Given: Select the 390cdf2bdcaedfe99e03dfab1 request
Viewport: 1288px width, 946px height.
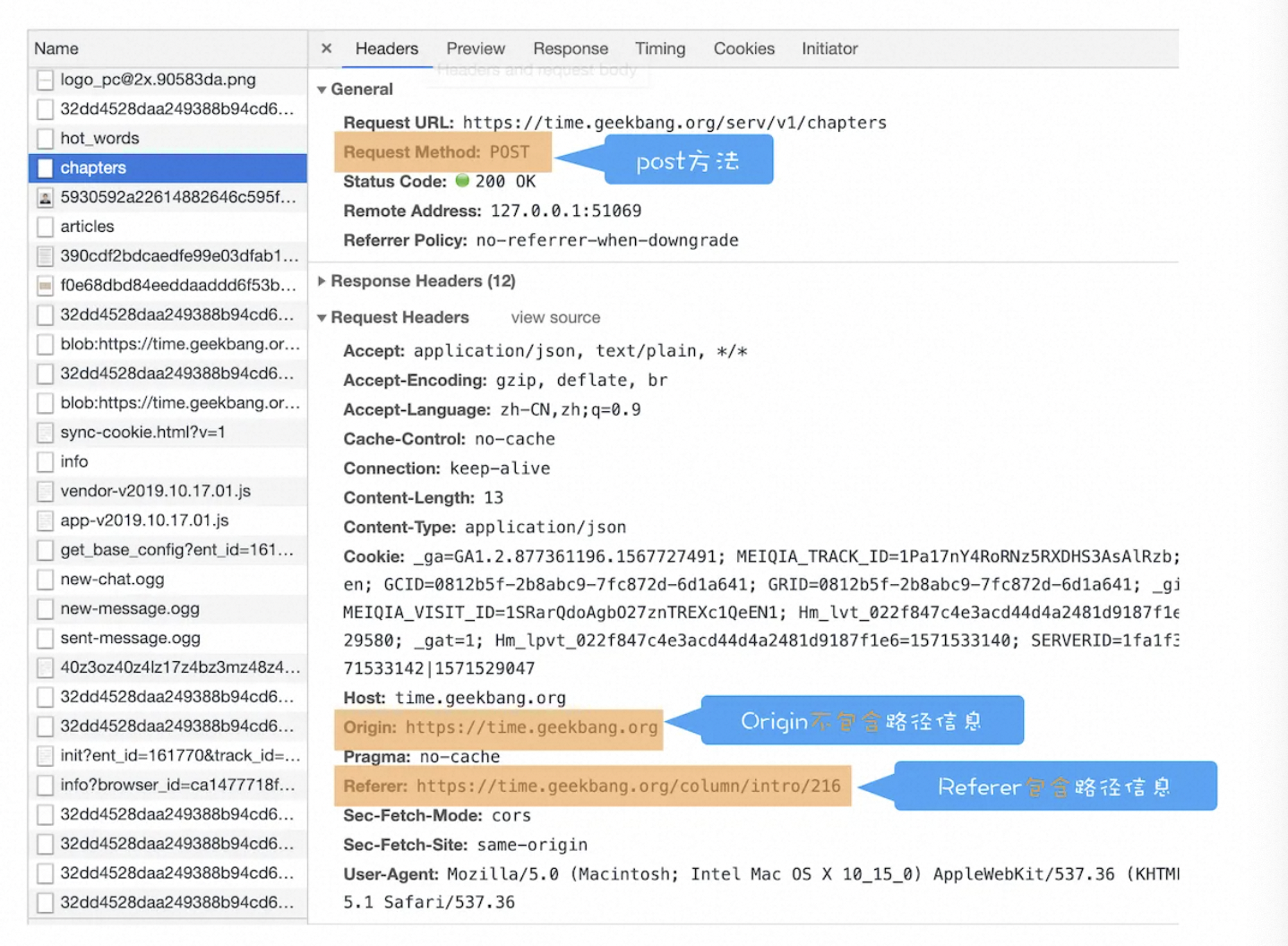Looking at the screenshot, I should pos(167,256).
